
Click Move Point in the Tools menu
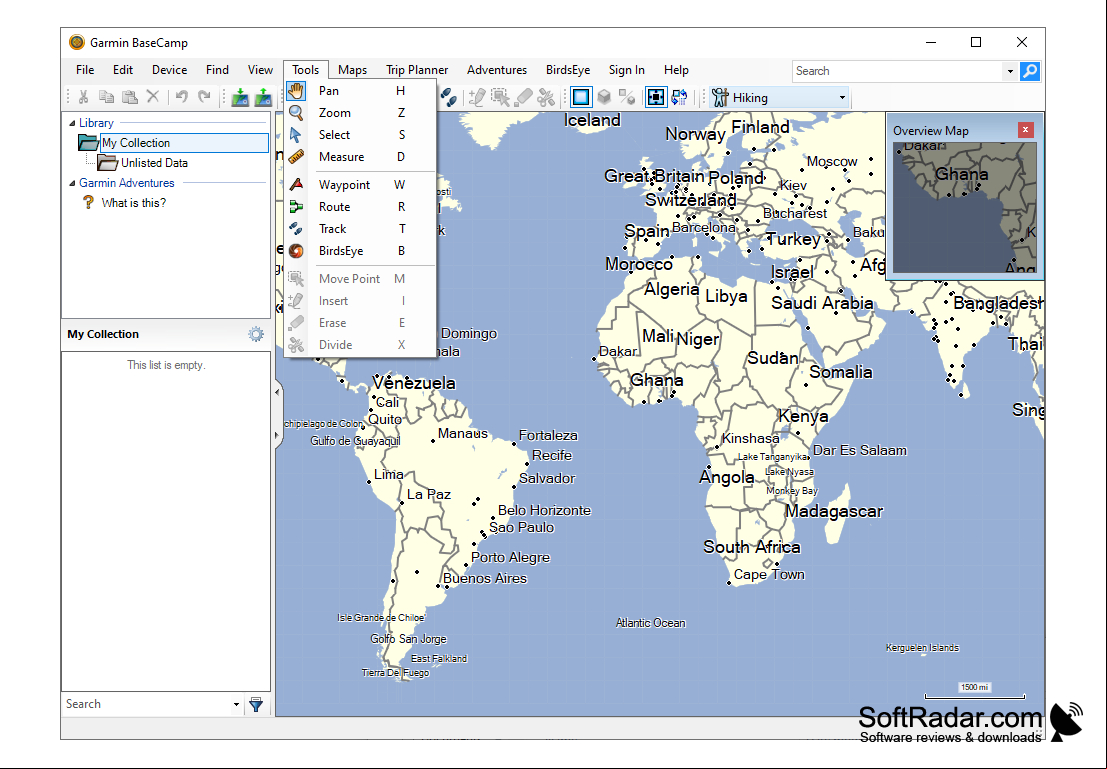(x=360, y=279)
